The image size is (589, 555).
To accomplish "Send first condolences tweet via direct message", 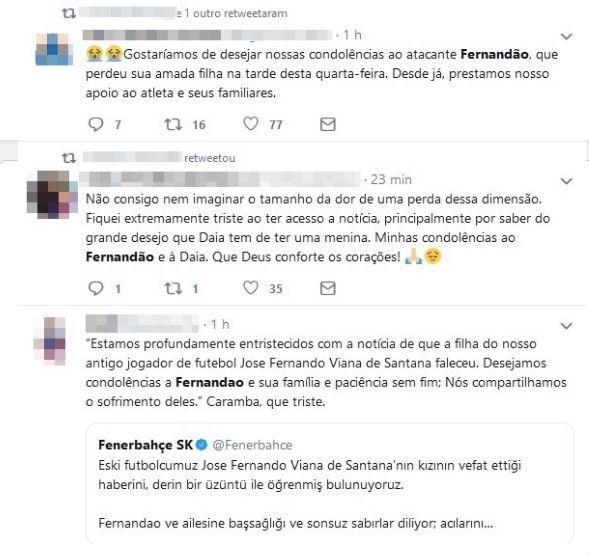I will pyautogui.click(x=328, y=124).
